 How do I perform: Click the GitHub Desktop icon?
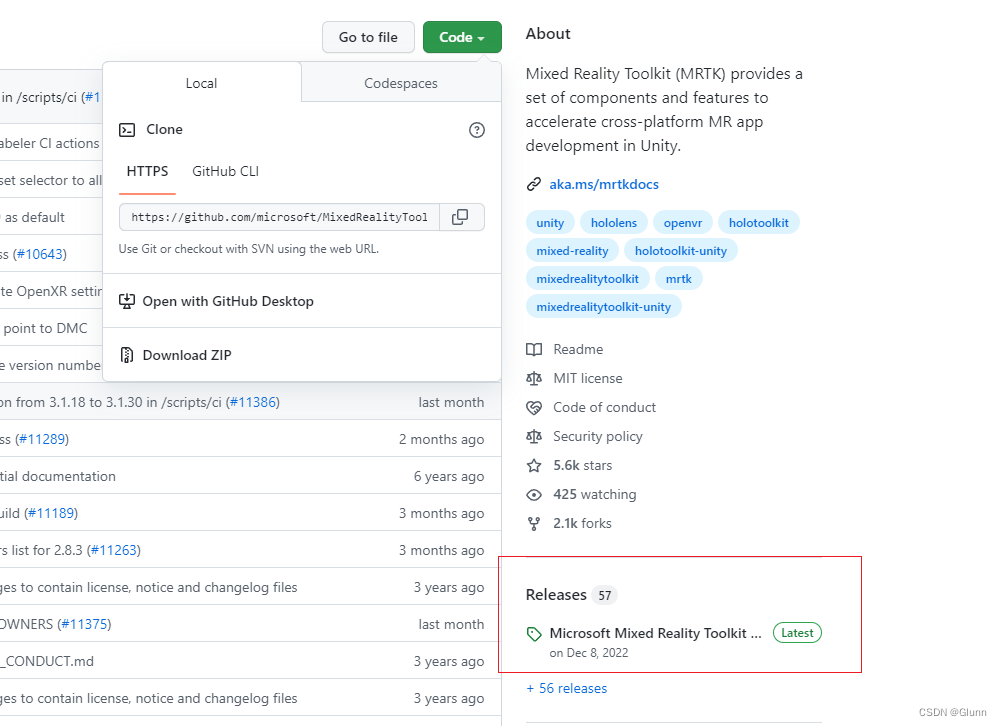[x=127, y=301]
